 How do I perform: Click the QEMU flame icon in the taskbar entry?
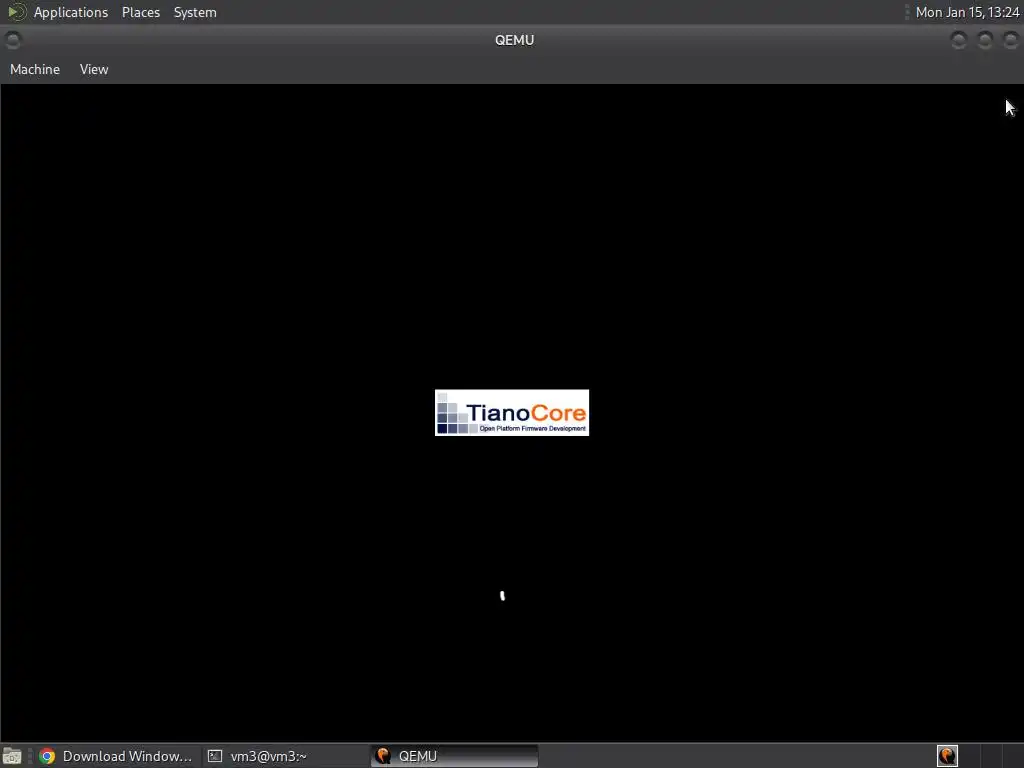coord(383,756)
